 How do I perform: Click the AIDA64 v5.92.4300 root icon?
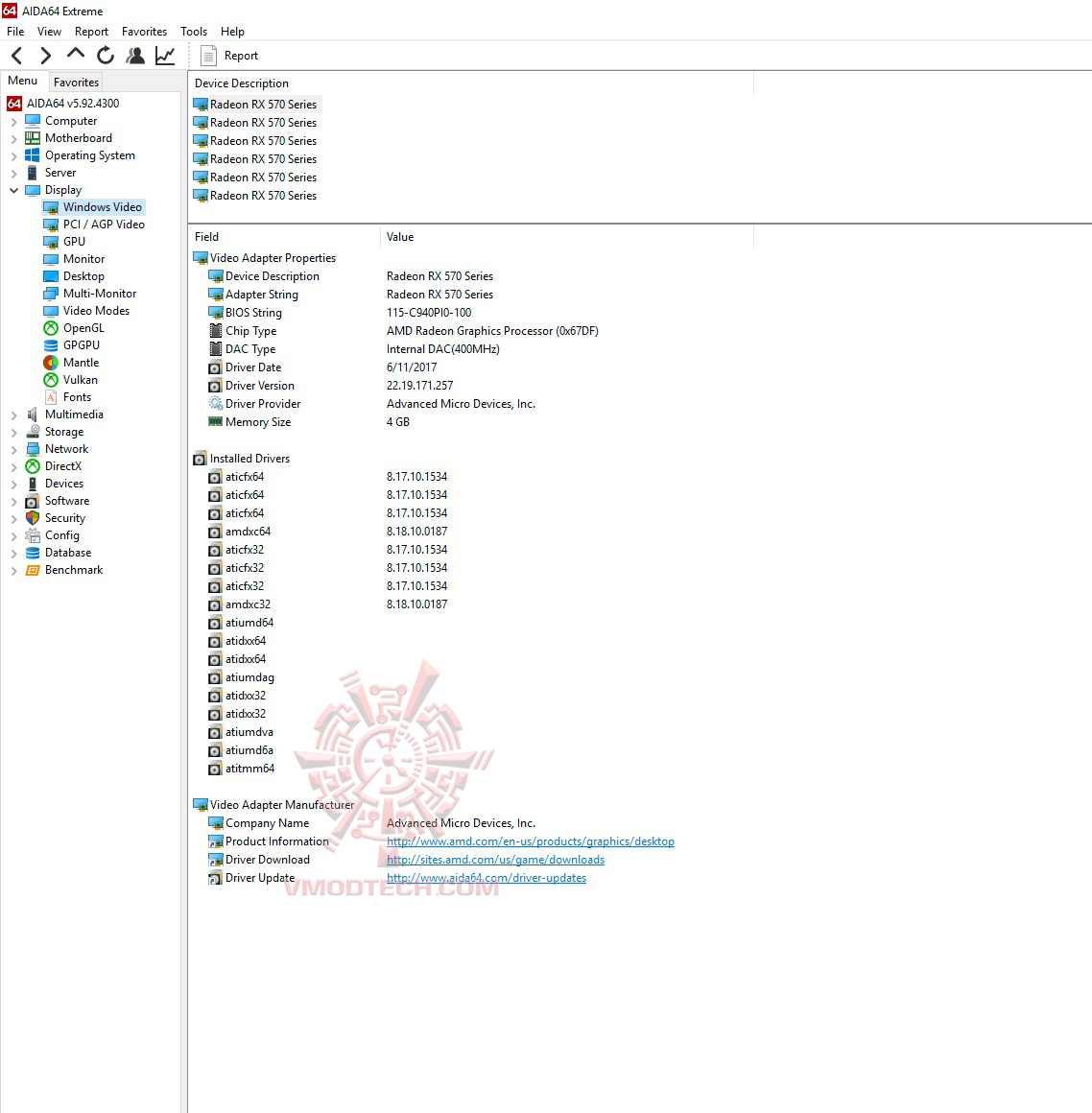coord(14,104)
